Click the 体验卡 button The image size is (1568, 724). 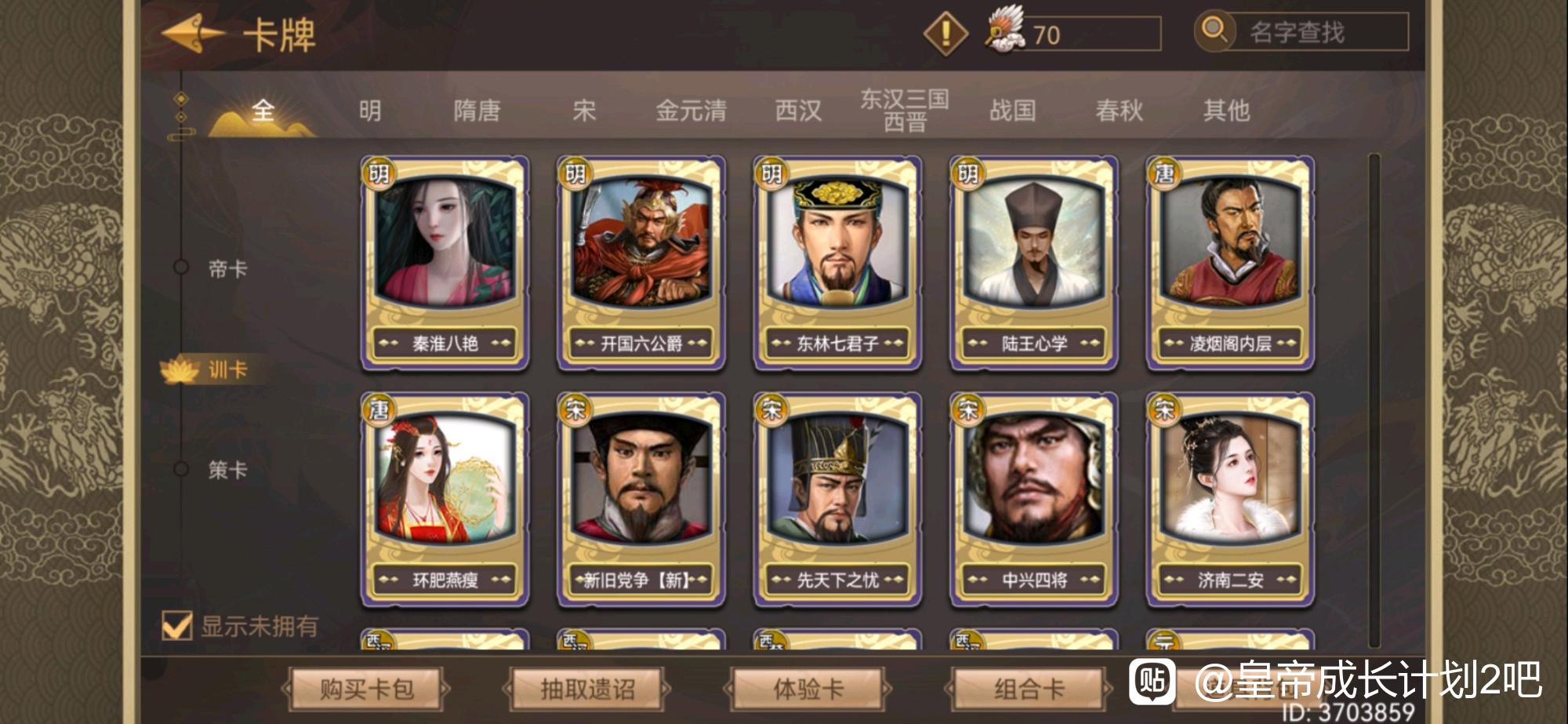[808, 689]
